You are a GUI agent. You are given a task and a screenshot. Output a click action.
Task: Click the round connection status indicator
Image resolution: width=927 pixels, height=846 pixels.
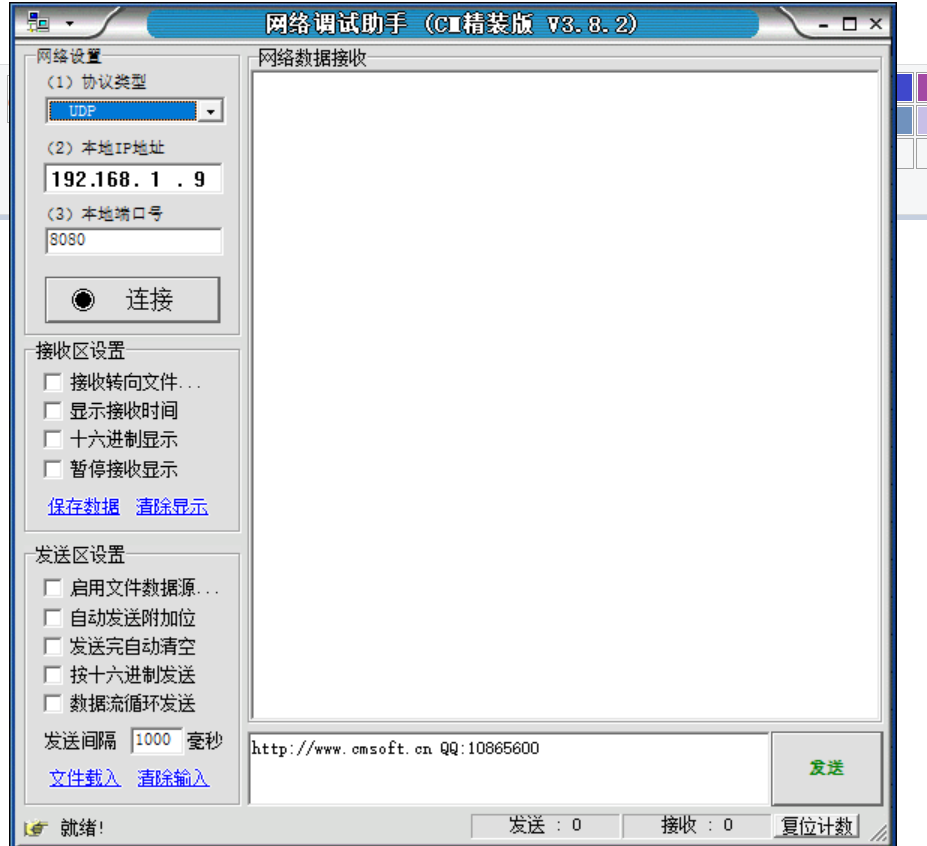tap(83, 300)
